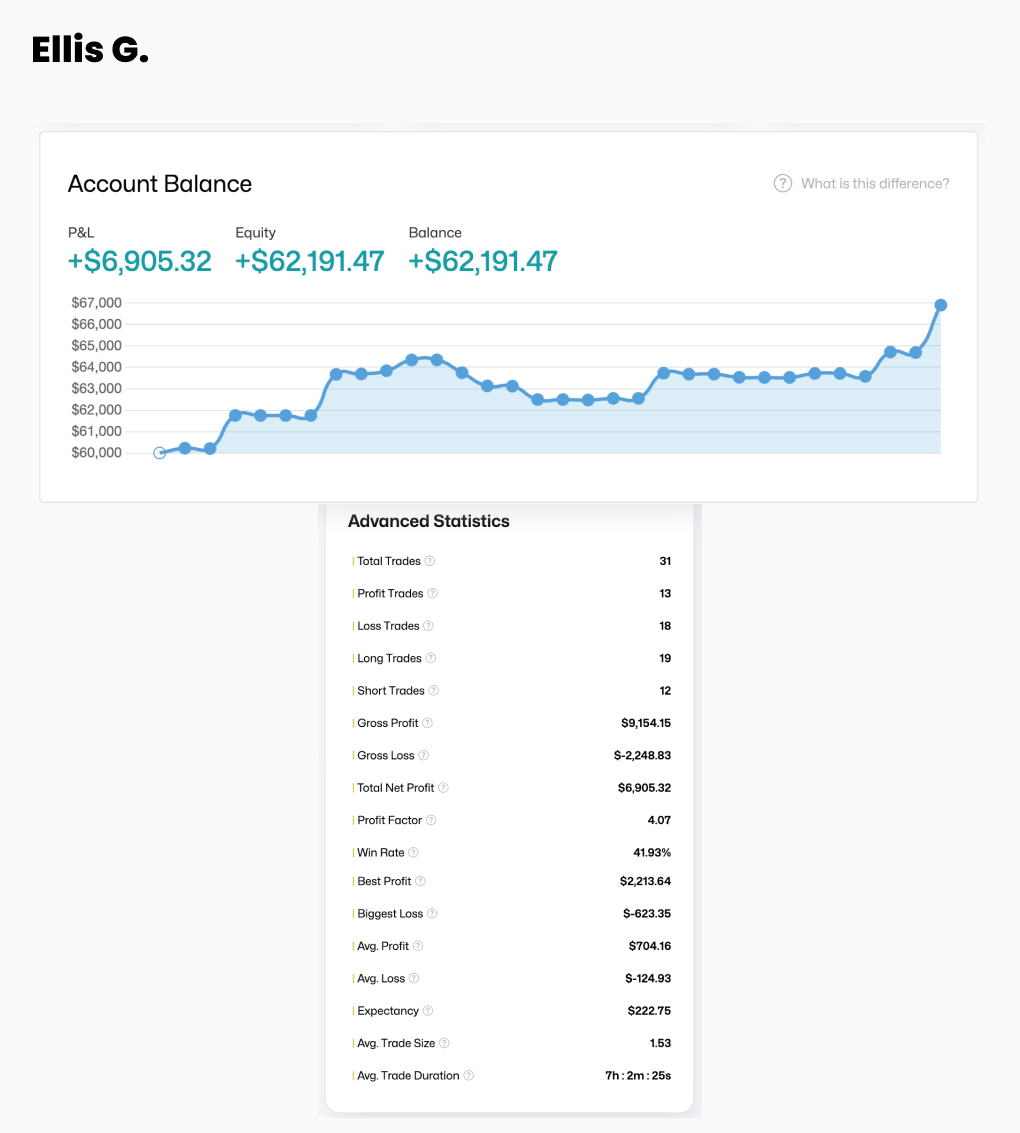1020x1133 pixels.
Task: Click the help icon next to Win Rate
Action: point(413,853)
